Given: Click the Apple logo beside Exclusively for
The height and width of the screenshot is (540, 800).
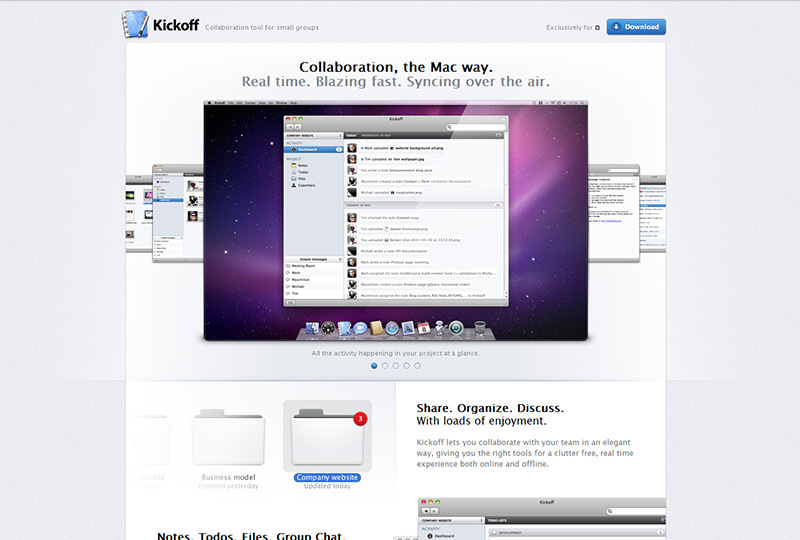Looking at the screenshot, I should (597, 28).
